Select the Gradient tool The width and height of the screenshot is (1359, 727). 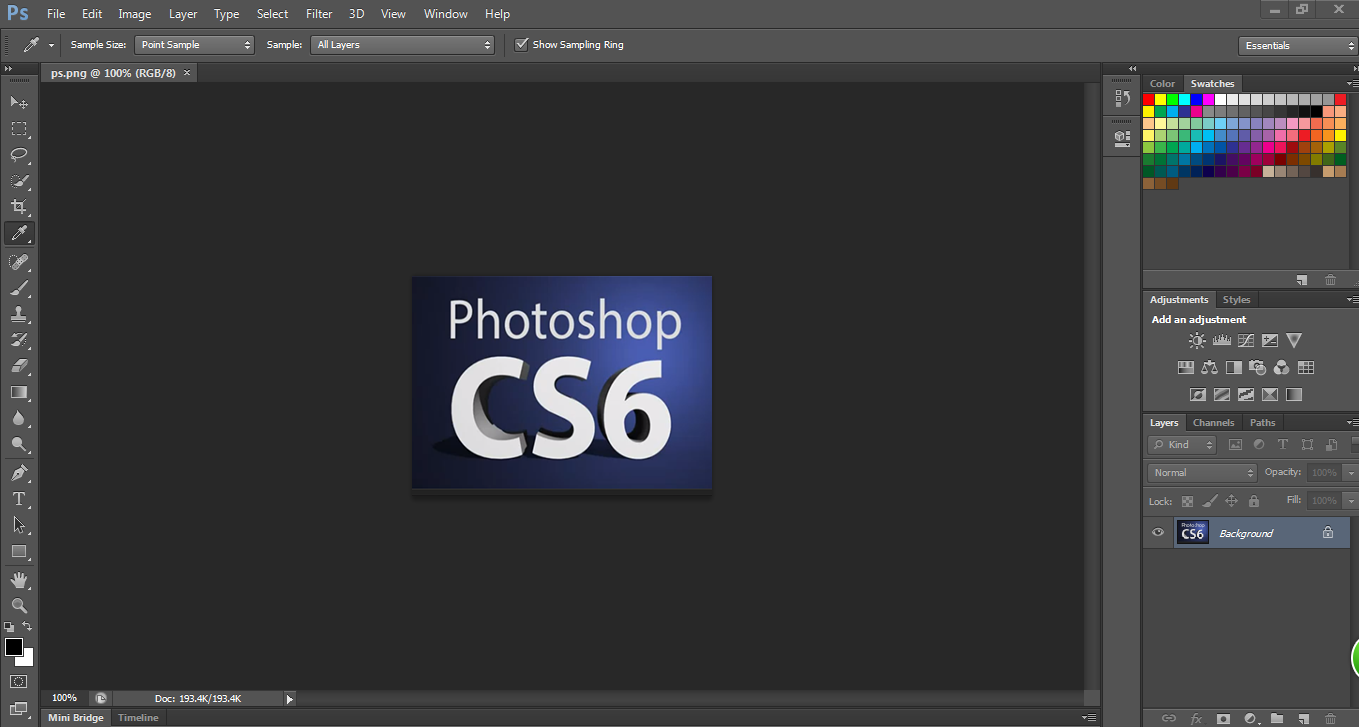pos(19,392)
